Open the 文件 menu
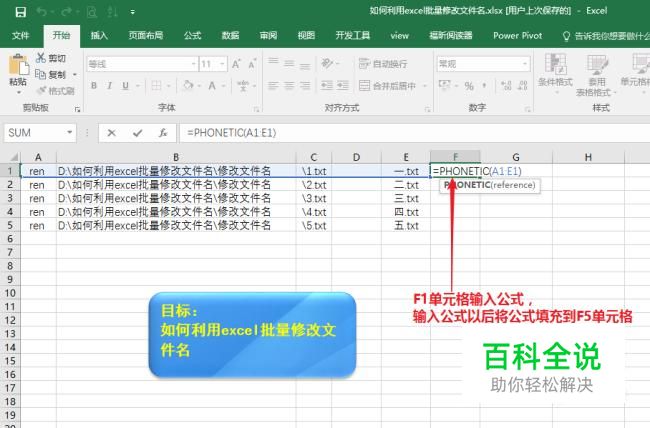Image resolution: width=650 pixels, height=428 pixels. pyautogui.click(x=20, y=36)
